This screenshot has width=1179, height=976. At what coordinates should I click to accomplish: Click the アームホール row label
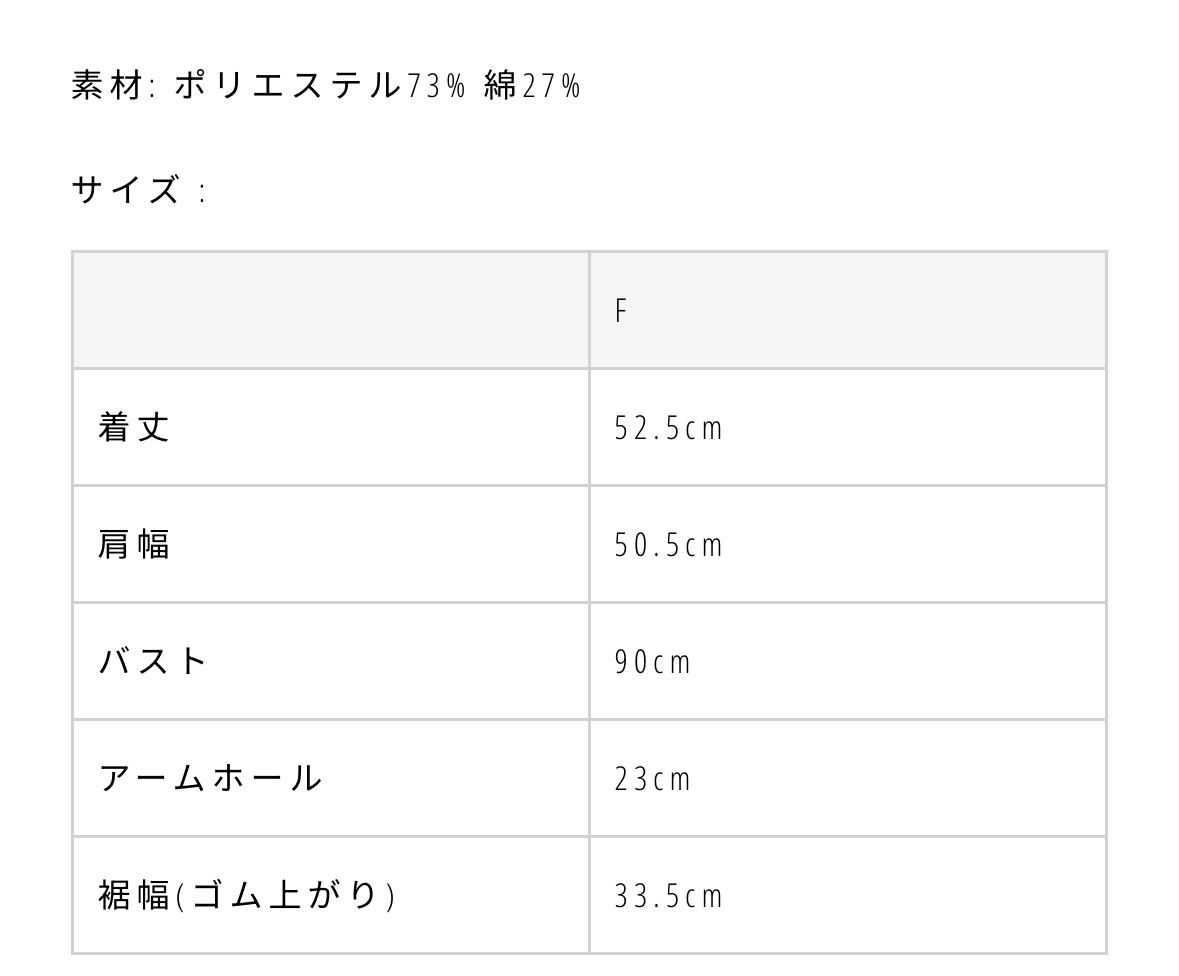tap(210, 778)
